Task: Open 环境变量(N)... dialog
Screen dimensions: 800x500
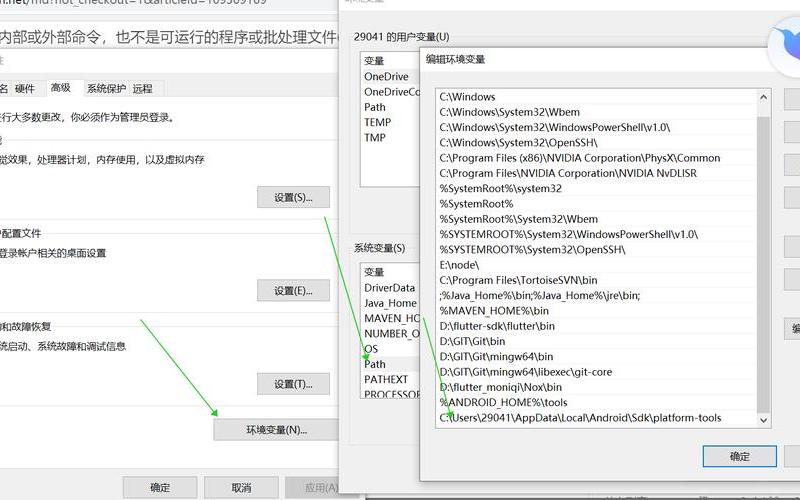Action: (276, 430)
